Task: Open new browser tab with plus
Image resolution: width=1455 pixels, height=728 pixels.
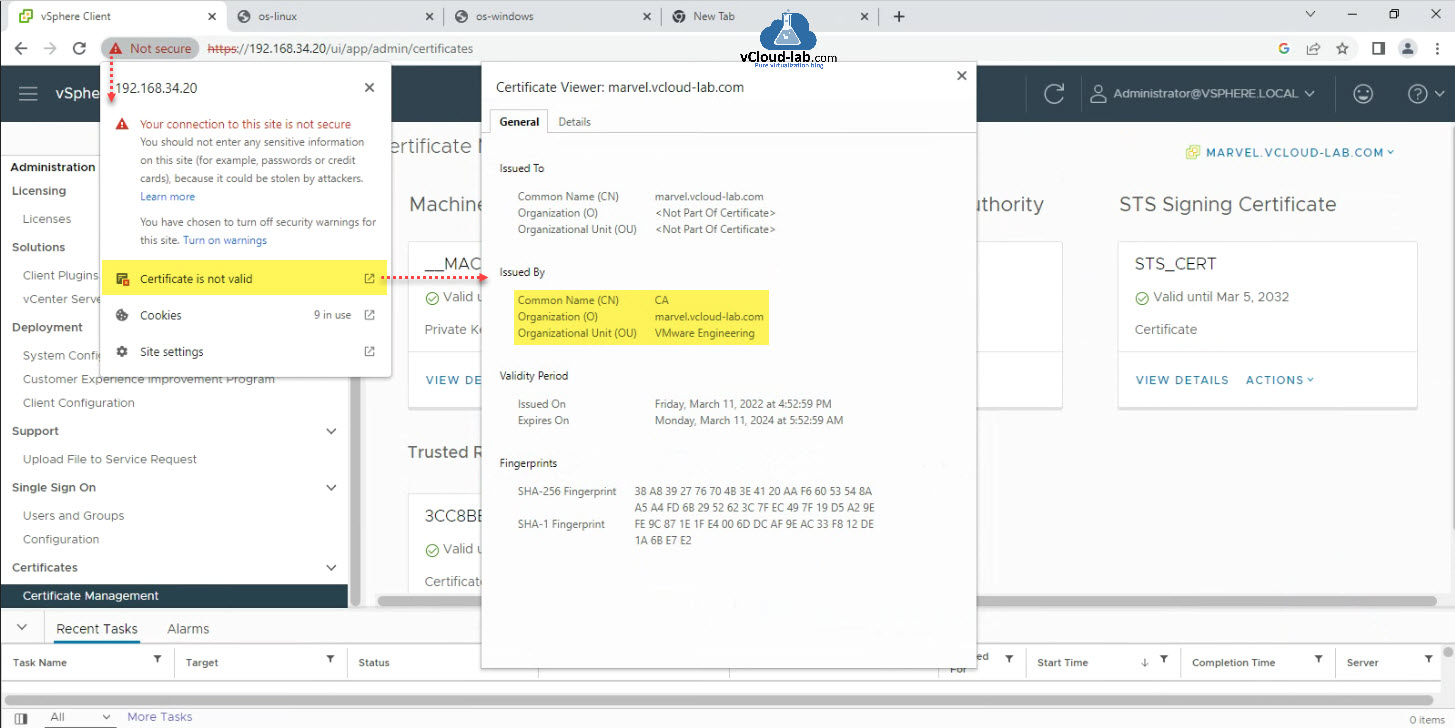Action: tap(899, 16)
